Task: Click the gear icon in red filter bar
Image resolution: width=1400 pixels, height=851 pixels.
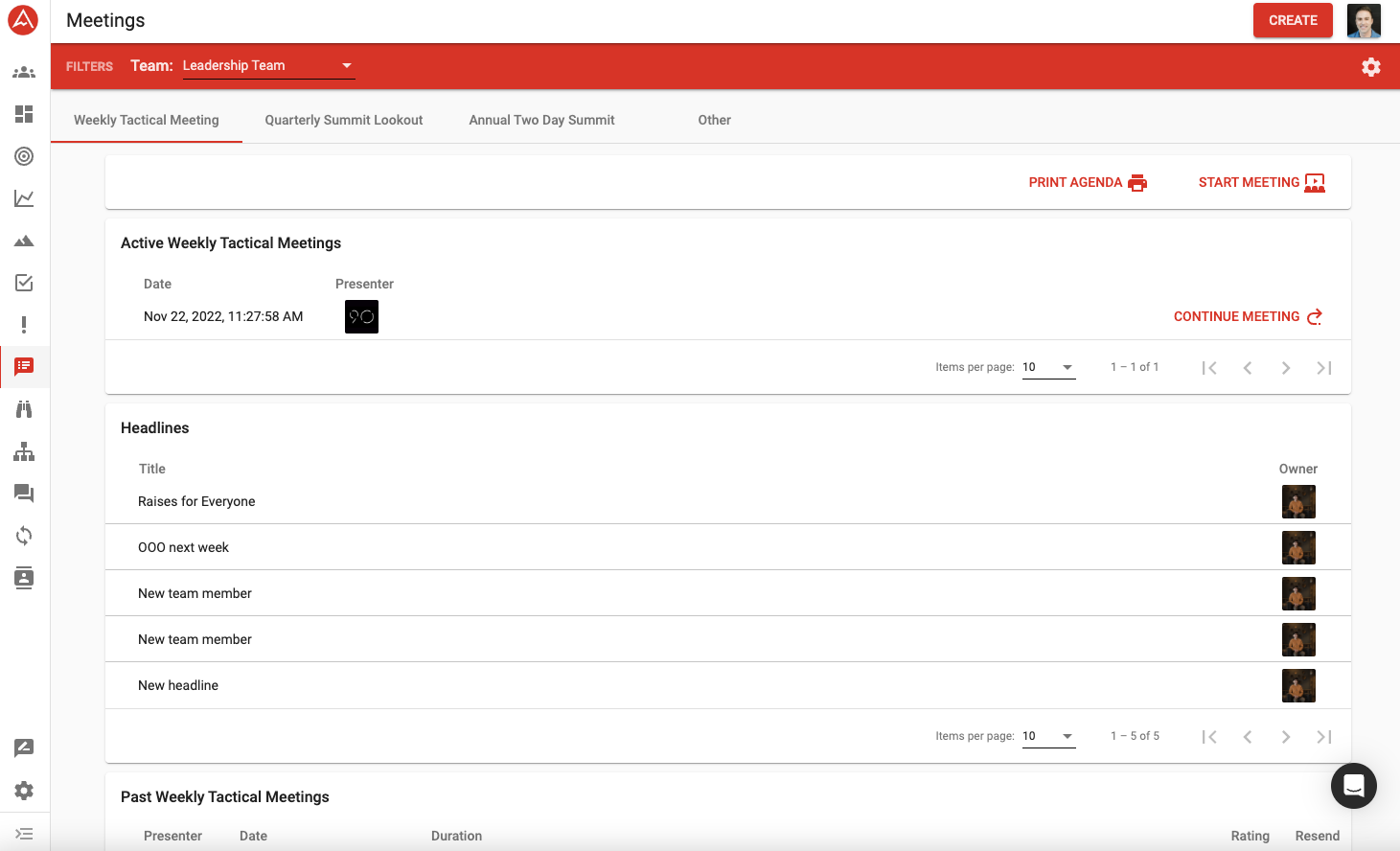Action: click(x=1370, y=67)
